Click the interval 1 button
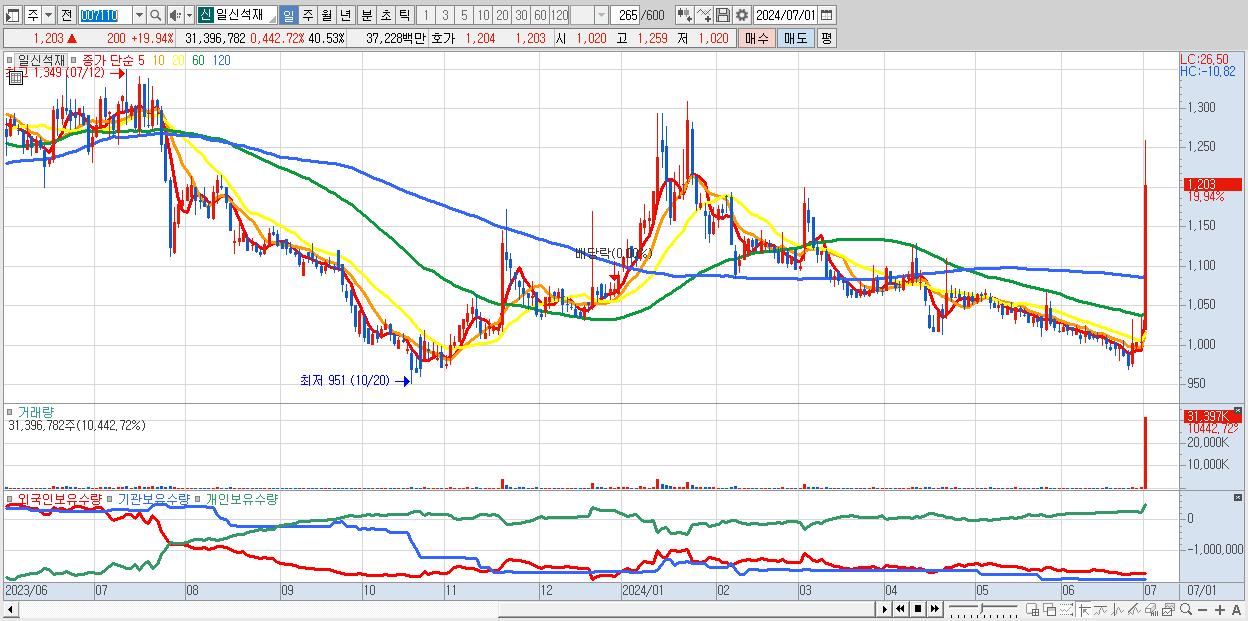This screenshot has width=1248, height=621. (x=425, y=15)
